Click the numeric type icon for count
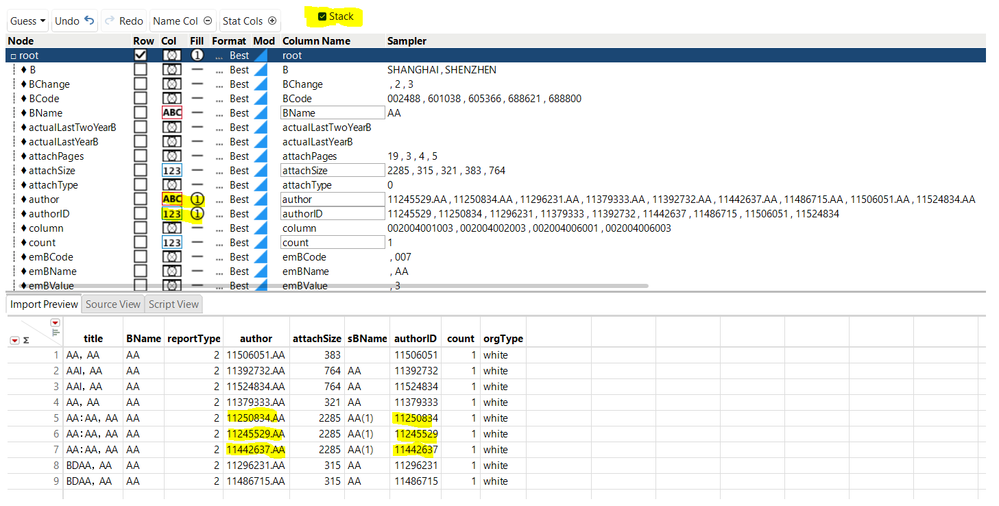The width and height of the screenshot is (999, 506). (171, 243)
